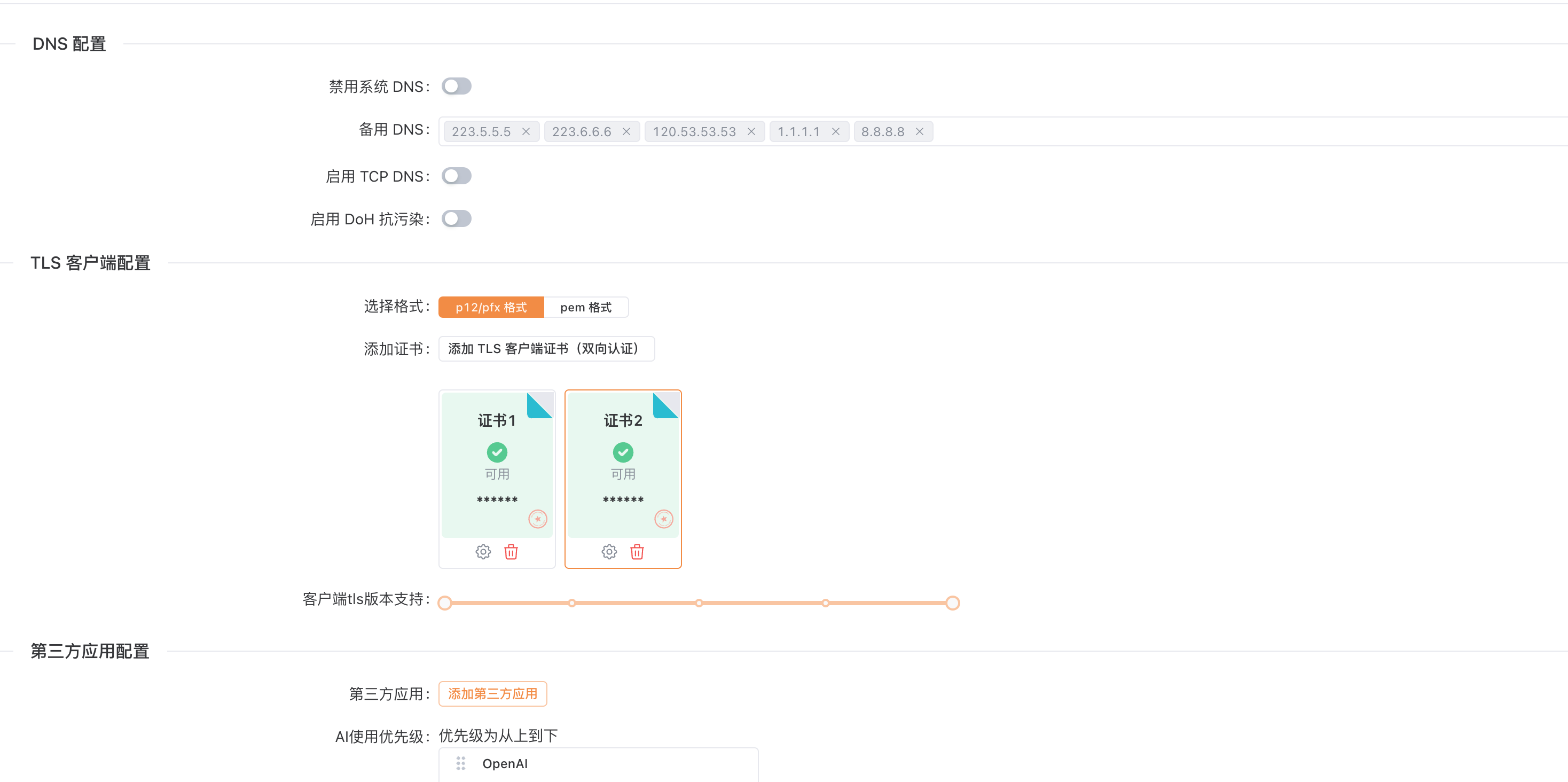
Task: Delete 证书2 with trash icon
Action: [637, 552]
